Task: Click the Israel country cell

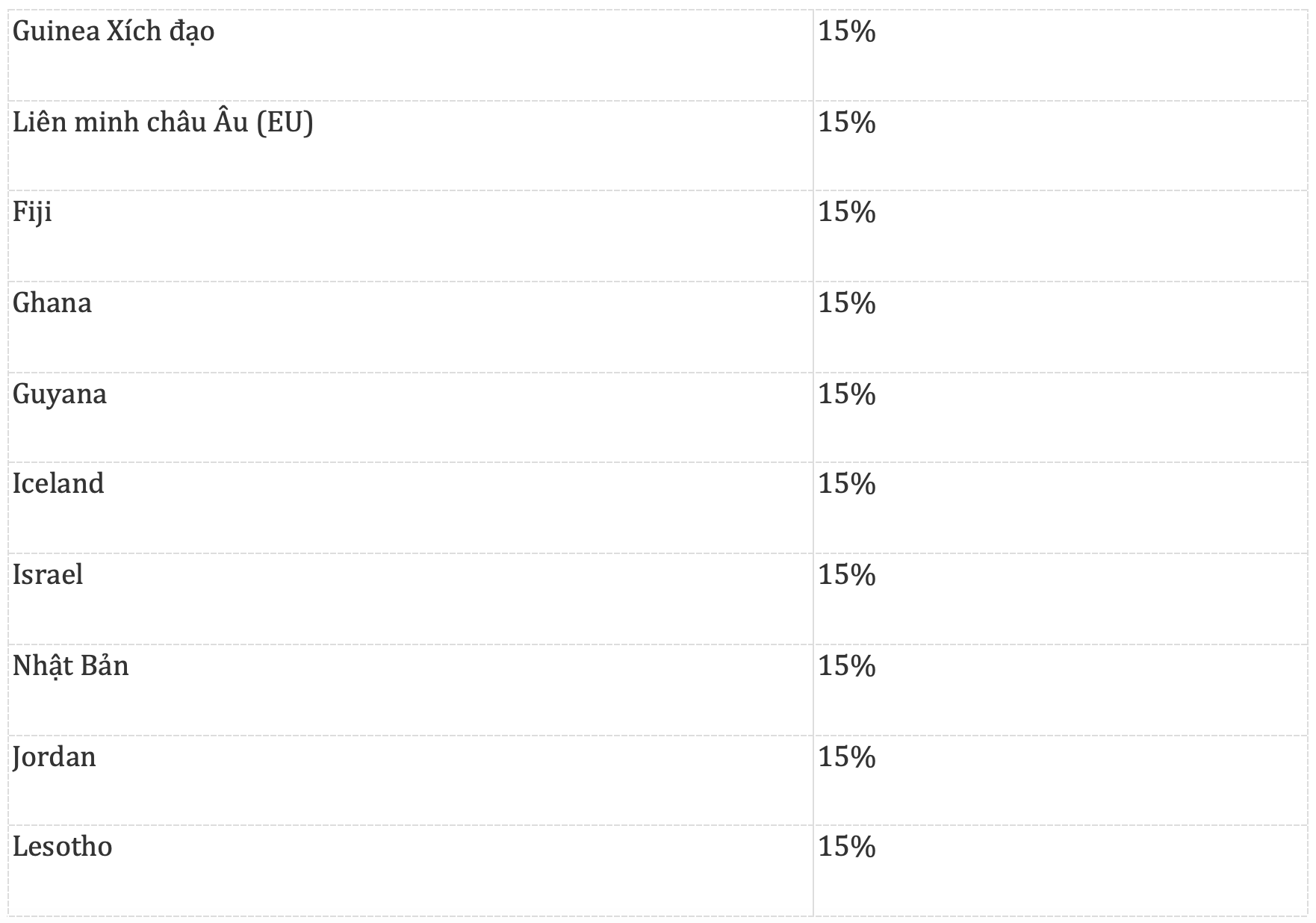Action: tap(48, 575)
